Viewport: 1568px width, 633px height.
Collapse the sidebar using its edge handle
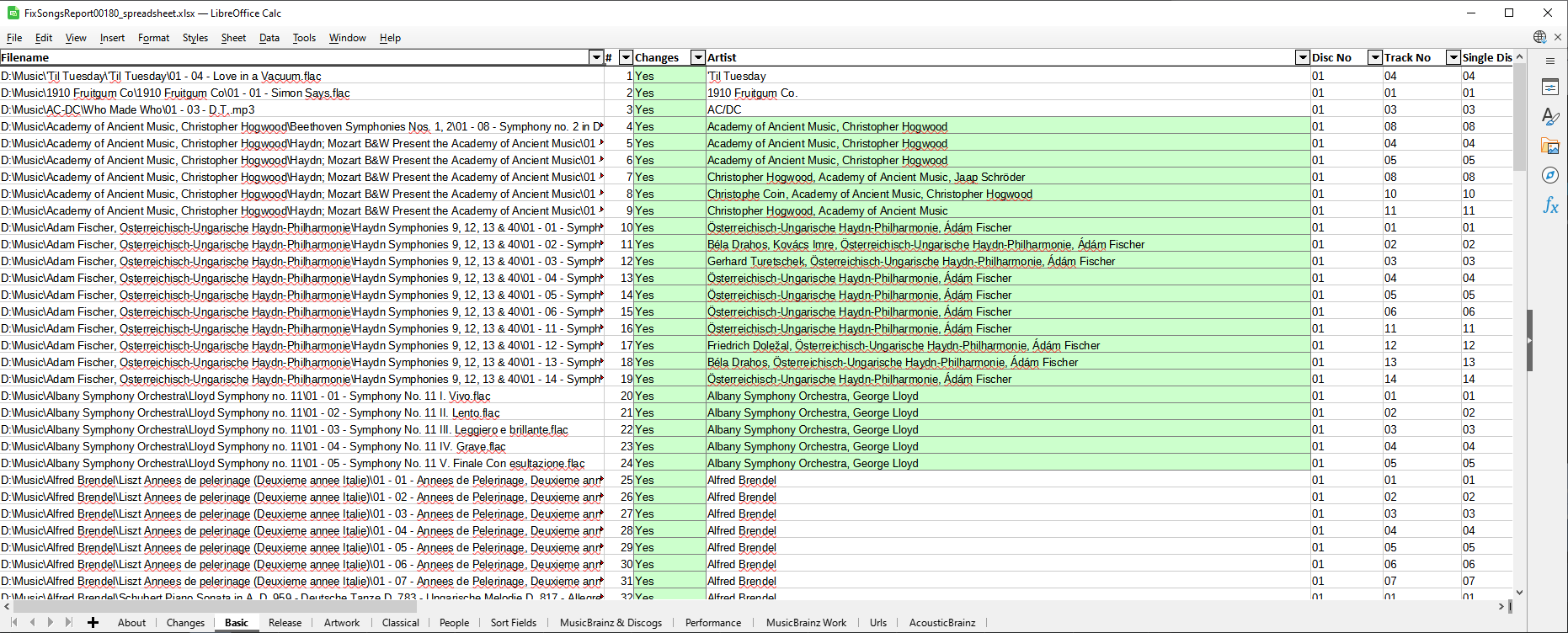click(1529, 341)
